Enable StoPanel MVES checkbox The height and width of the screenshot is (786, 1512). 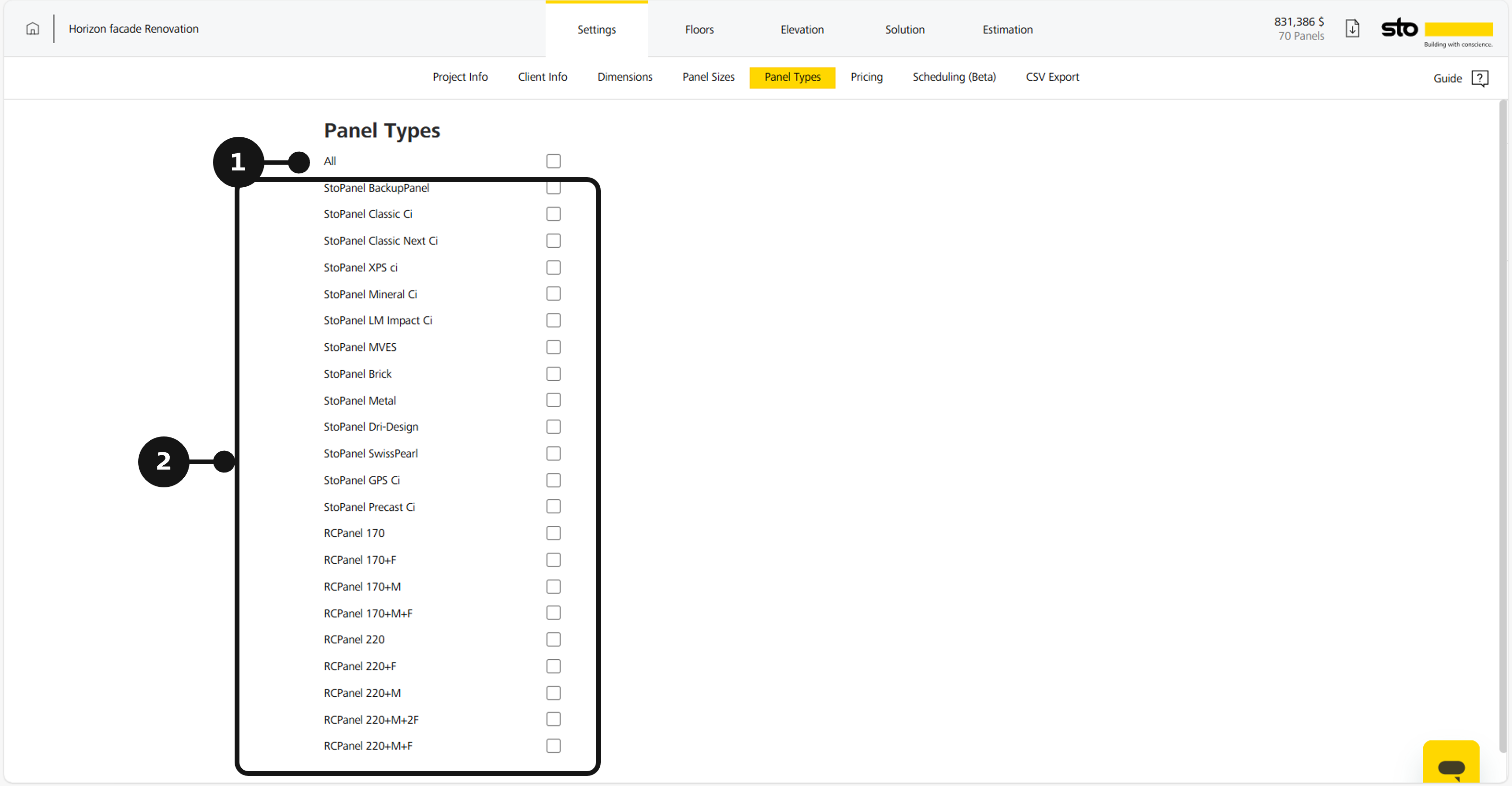point(553,347)
